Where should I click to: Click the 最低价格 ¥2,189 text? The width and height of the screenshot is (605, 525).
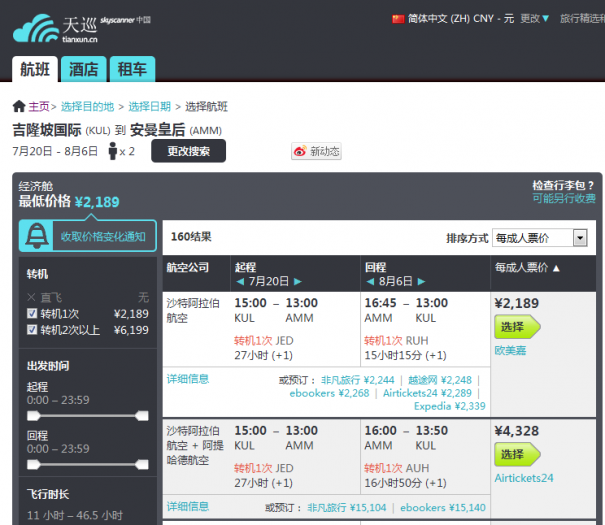pyautogui.click(x=69, y=201)
